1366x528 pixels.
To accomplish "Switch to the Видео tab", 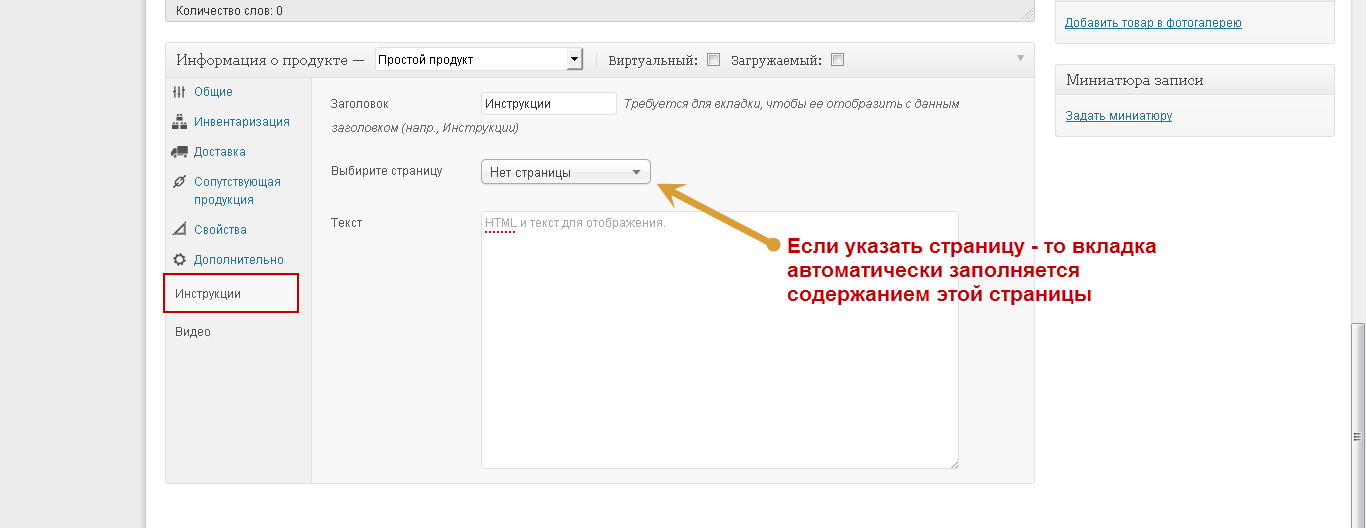I will pos(193,332).
